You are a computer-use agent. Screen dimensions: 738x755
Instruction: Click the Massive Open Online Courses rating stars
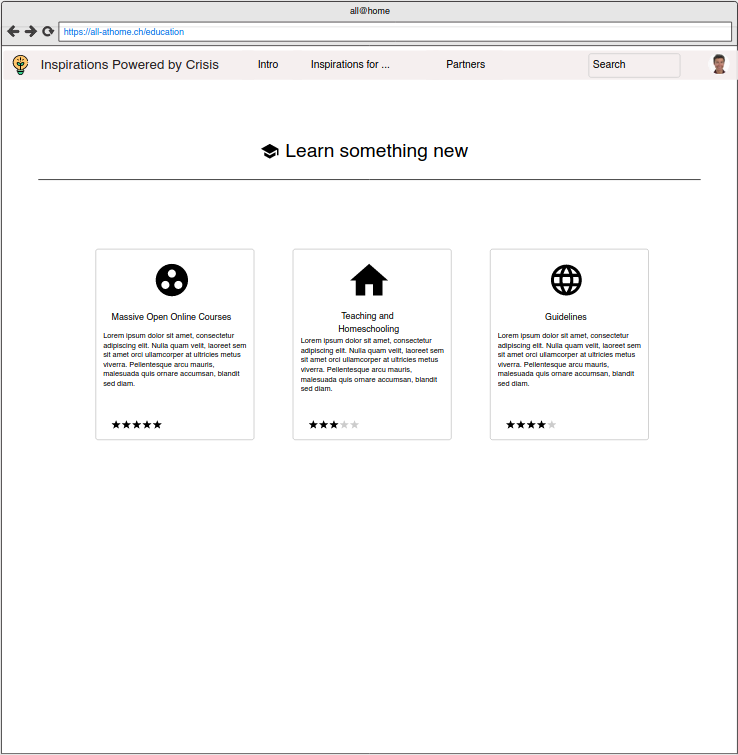coord(137,425)
